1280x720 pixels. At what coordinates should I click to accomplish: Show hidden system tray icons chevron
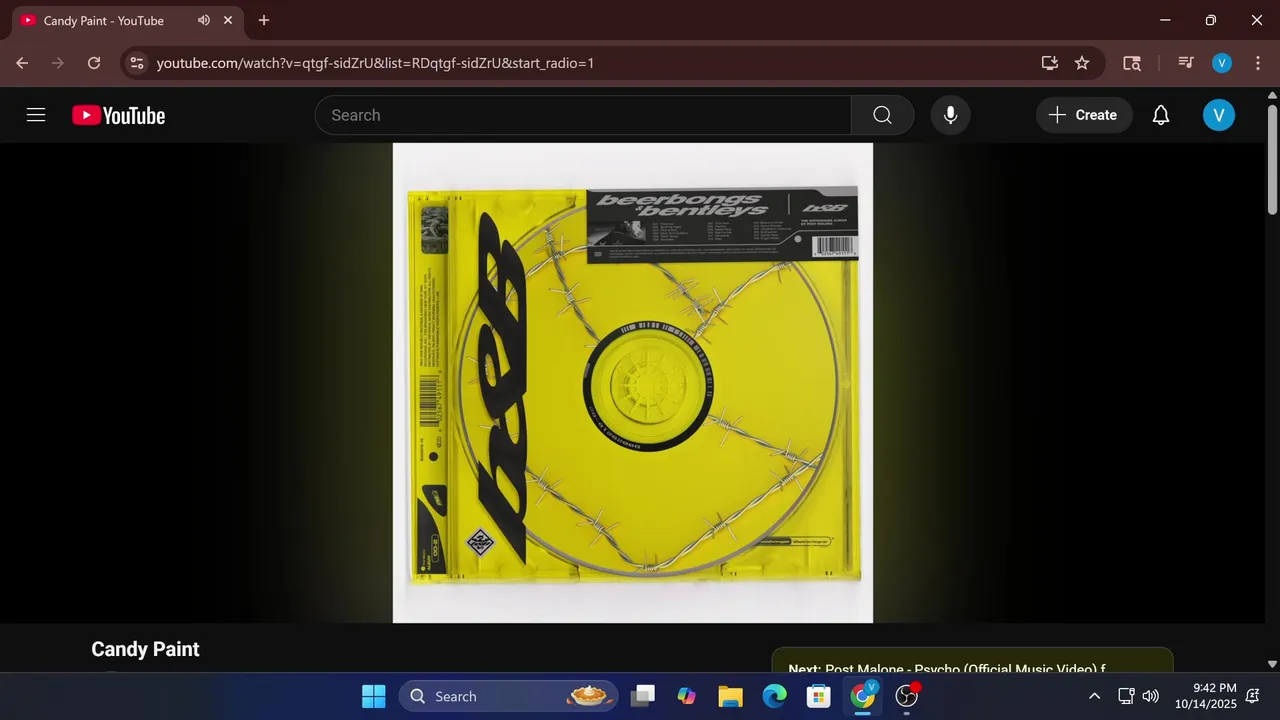click(1094, 696)
